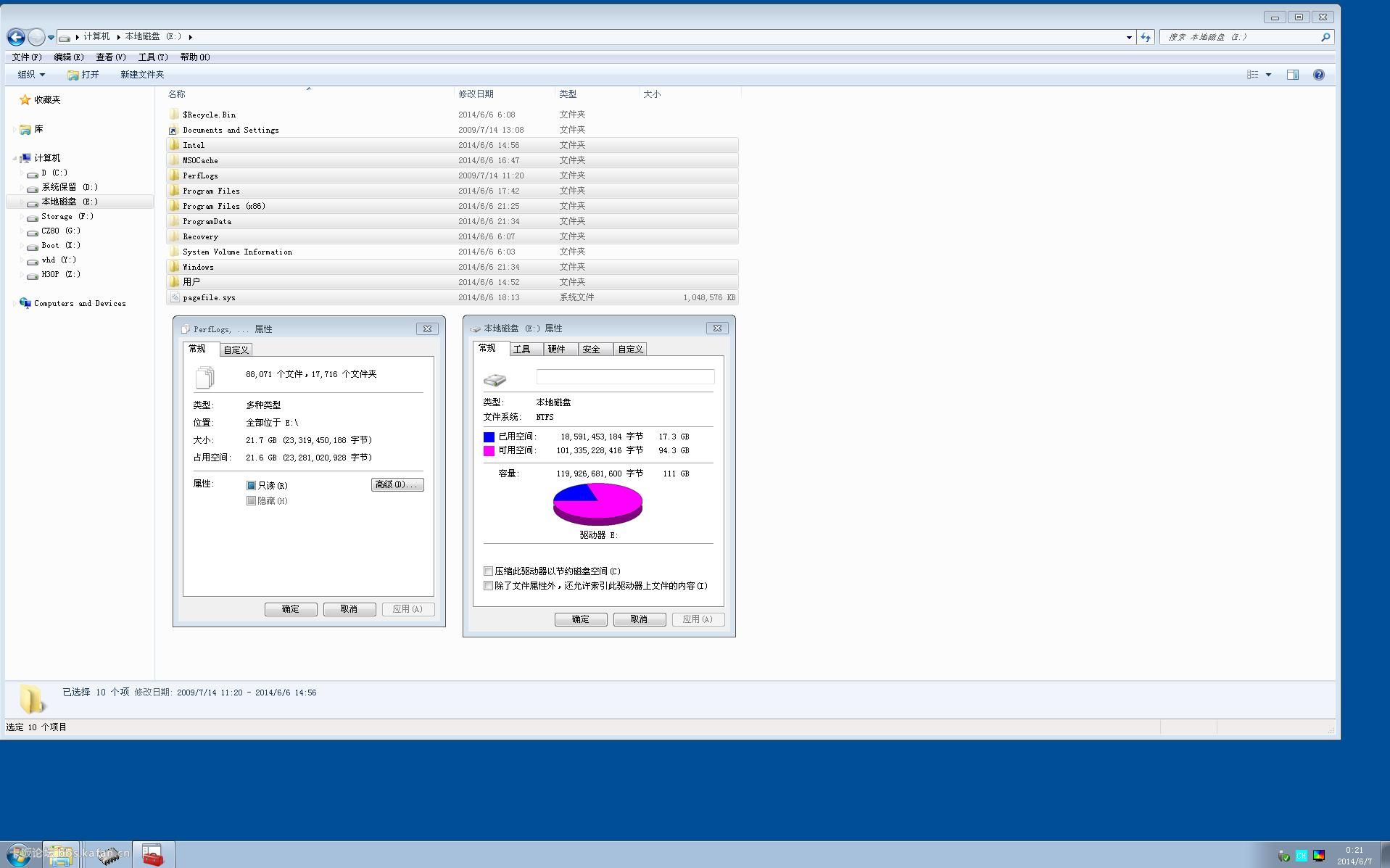Click 确定 in drive E properties dialog

tap(581, 619)
